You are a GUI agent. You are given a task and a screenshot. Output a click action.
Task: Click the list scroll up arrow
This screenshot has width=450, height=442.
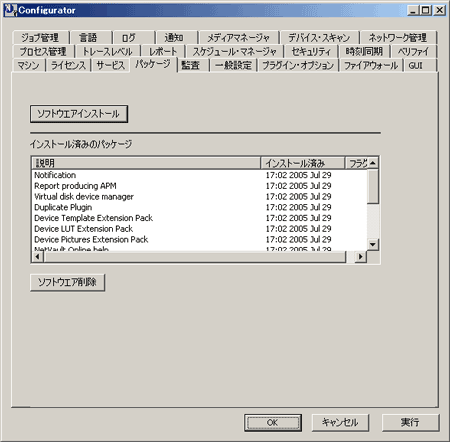[x=373, y=163]
